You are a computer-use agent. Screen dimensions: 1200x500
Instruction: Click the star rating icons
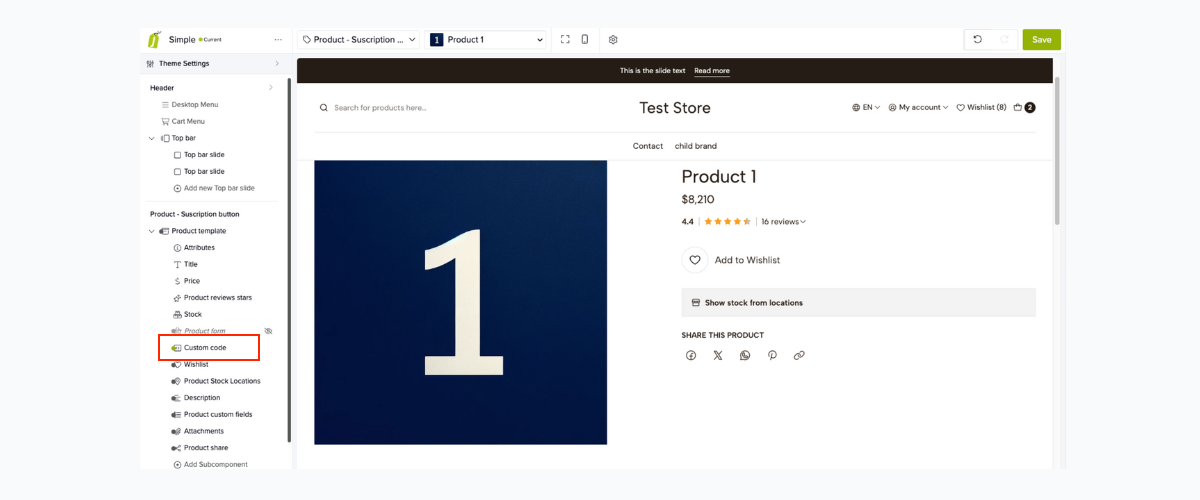[x=728, y=222]
